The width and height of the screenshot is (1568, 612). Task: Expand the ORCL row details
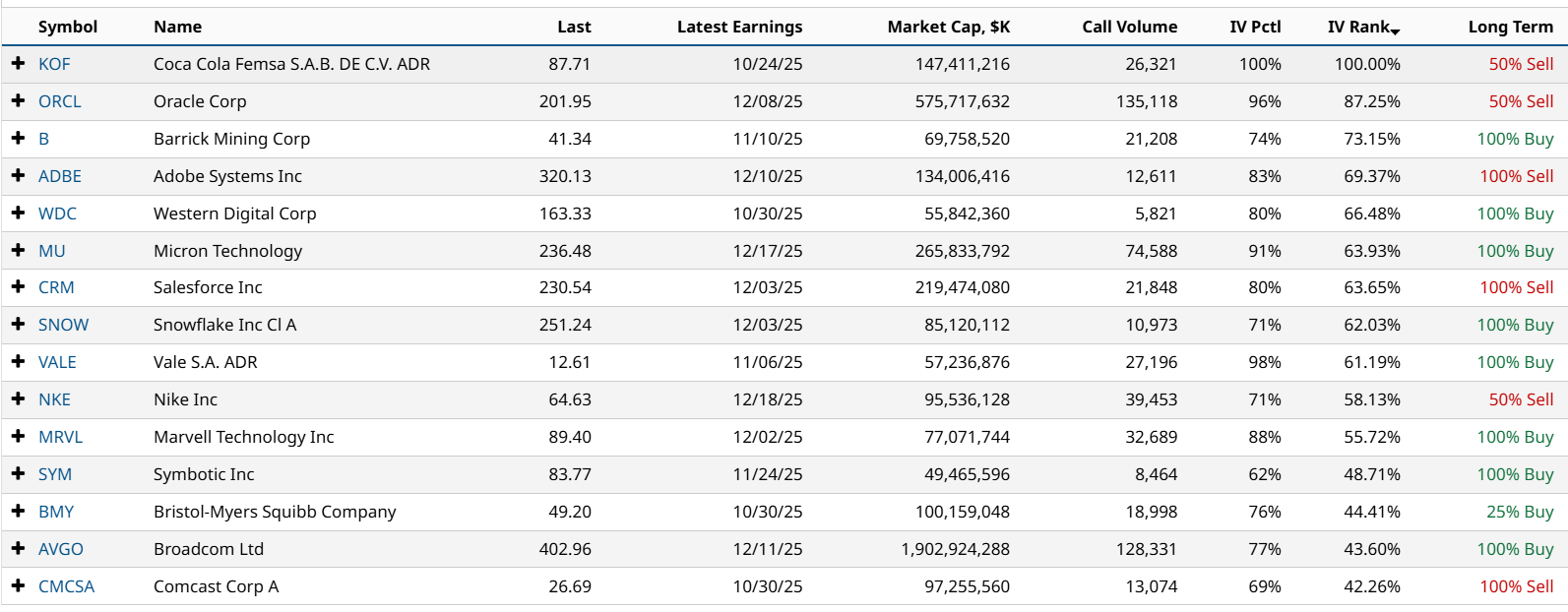[x=18, y=100]
